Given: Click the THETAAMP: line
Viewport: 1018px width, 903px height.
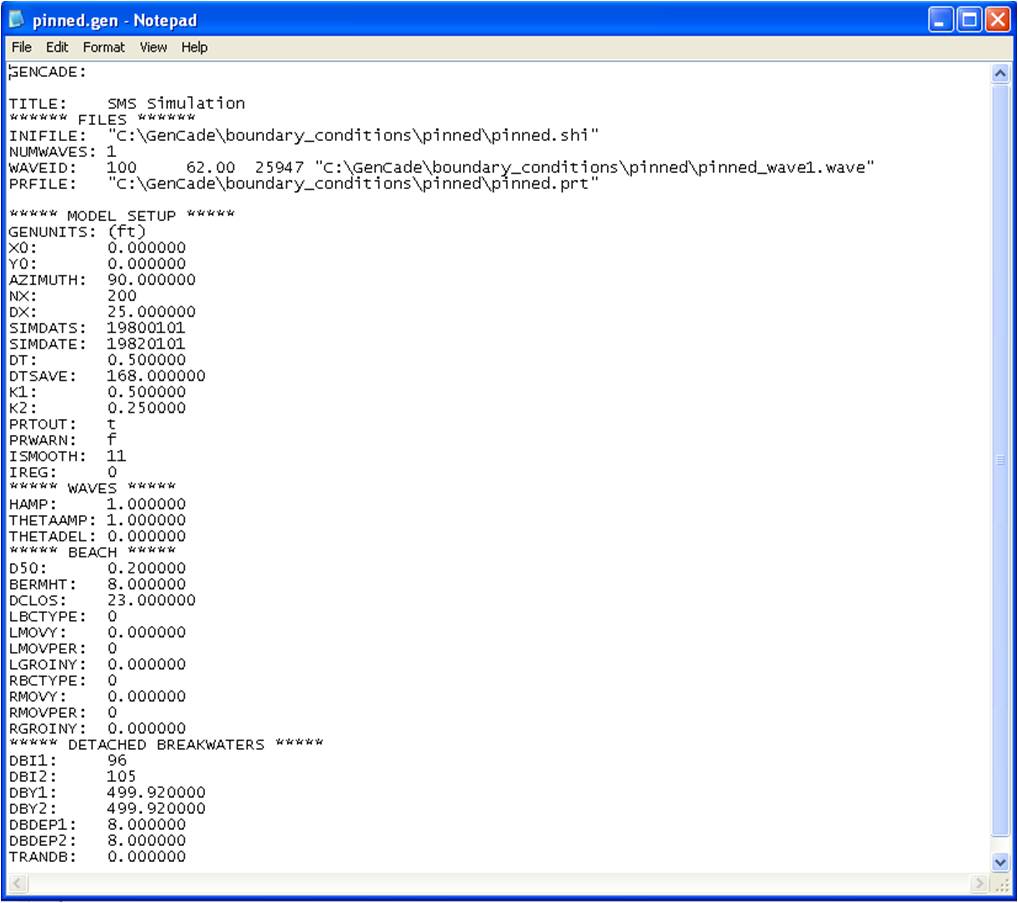Looking at the screenshot, I should coord(97,520).
